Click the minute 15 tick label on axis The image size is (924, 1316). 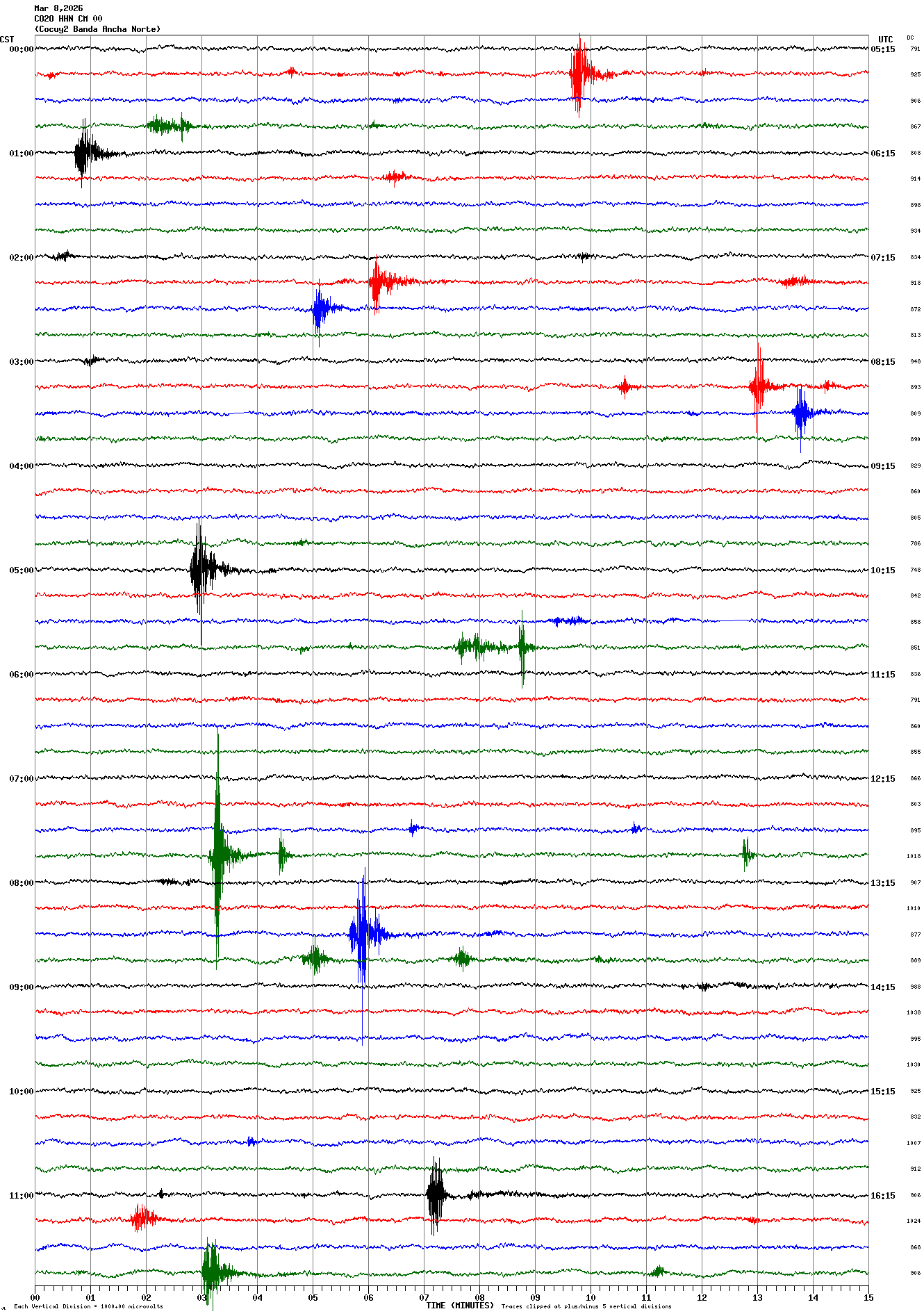point(868,1297)
